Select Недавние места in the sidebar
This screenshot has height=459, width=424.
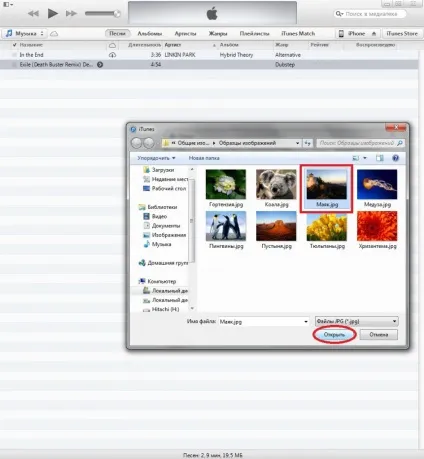coord(166,179)
